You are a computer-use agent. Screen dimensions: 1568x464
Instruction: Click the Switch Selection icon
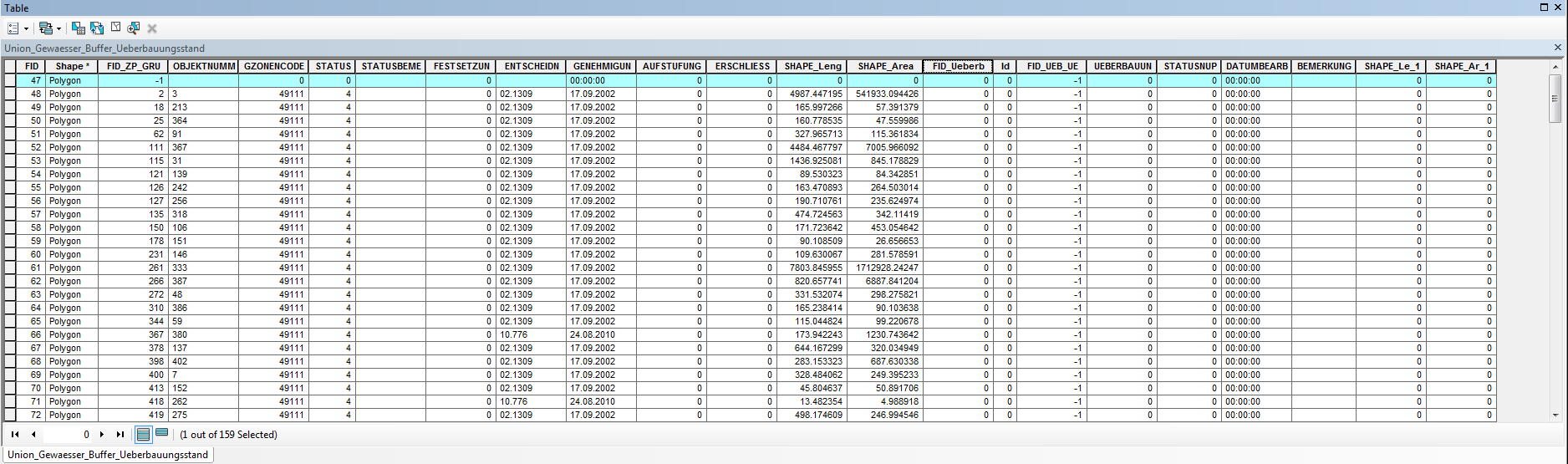coord(97,28)
